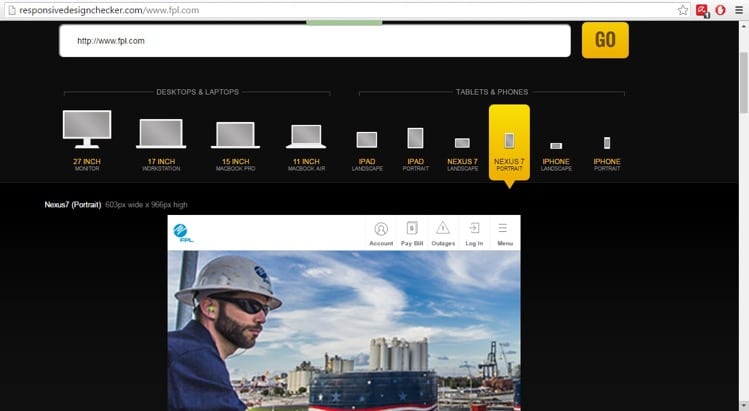749x411 pixels.
Task: Select the Nexus 7 portrait tab
Action: coord(509,142)
